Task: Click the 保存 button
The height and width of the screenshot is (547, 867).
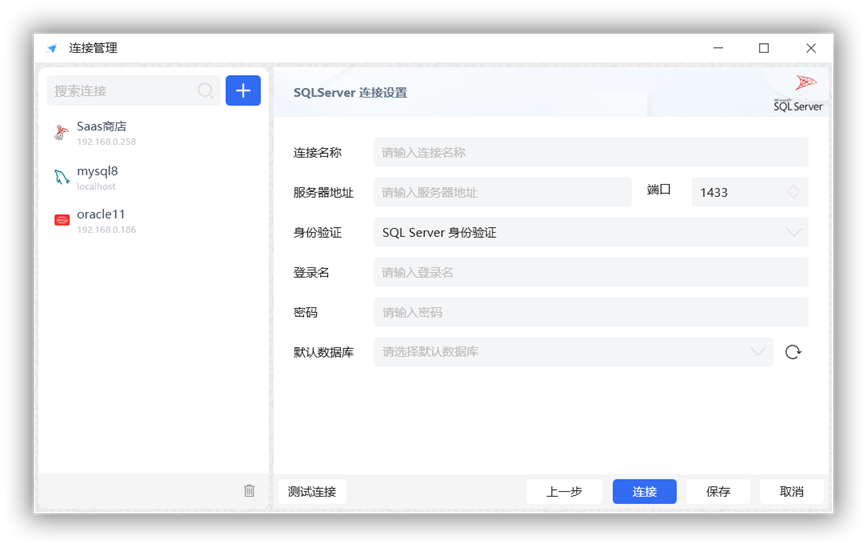Action: [718, 491]
